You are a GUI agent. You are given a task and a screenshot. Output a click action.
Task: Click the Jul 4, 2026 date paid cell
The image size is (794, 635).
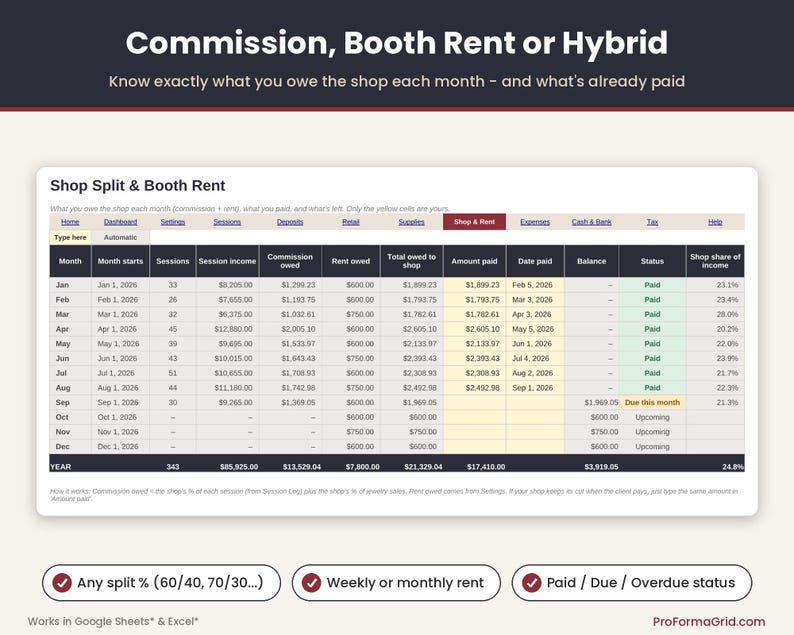pyautogui.click(x=535, y=359)
